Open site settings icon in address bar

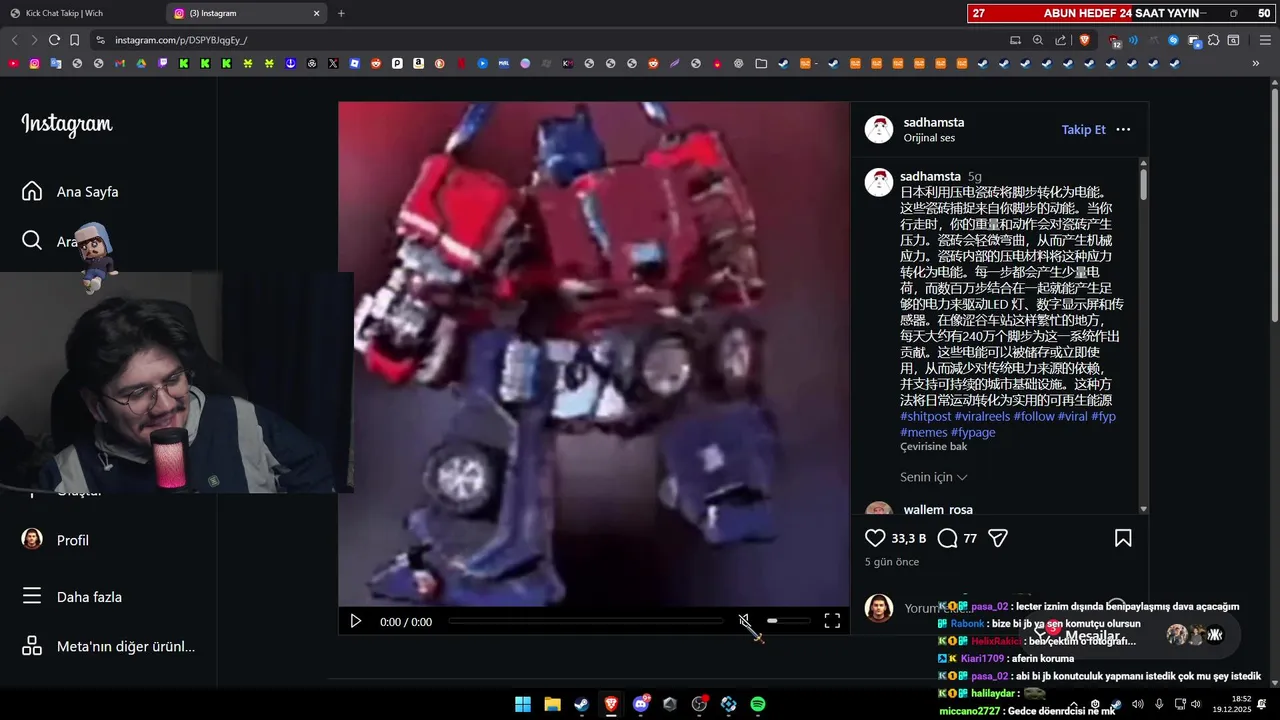click(x=100, y=40)
